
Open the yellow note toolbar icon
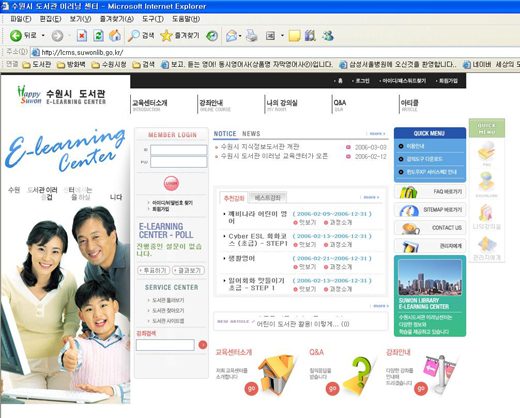point(294,36)
